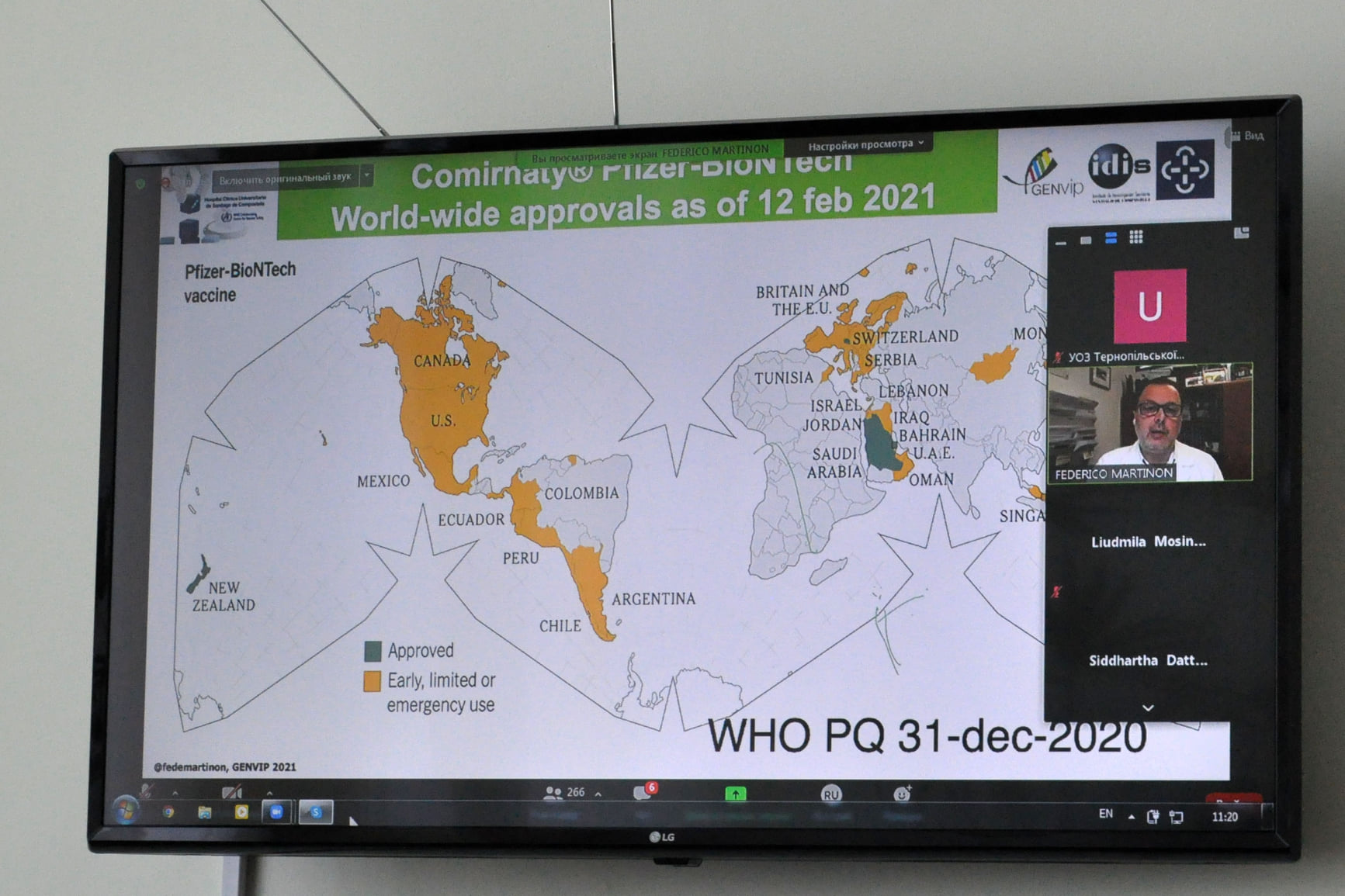Open the Reactions smiley icon

click(x=902, y=793)
